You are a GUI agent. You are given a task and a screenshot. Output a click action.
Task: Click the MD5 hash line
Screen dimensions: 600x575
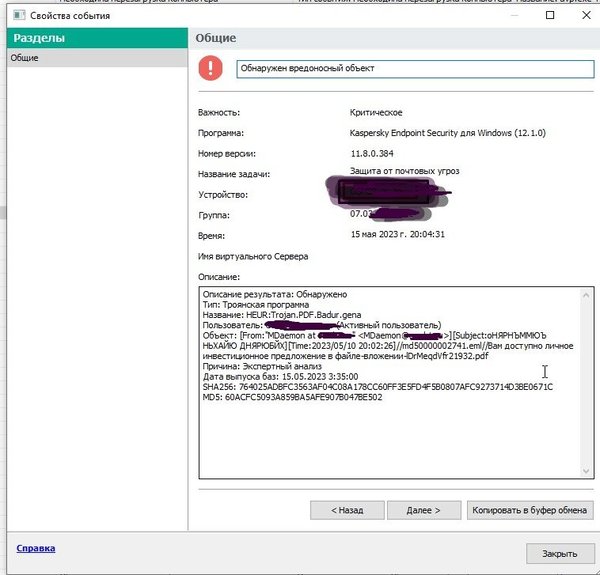tap(292, 397)
